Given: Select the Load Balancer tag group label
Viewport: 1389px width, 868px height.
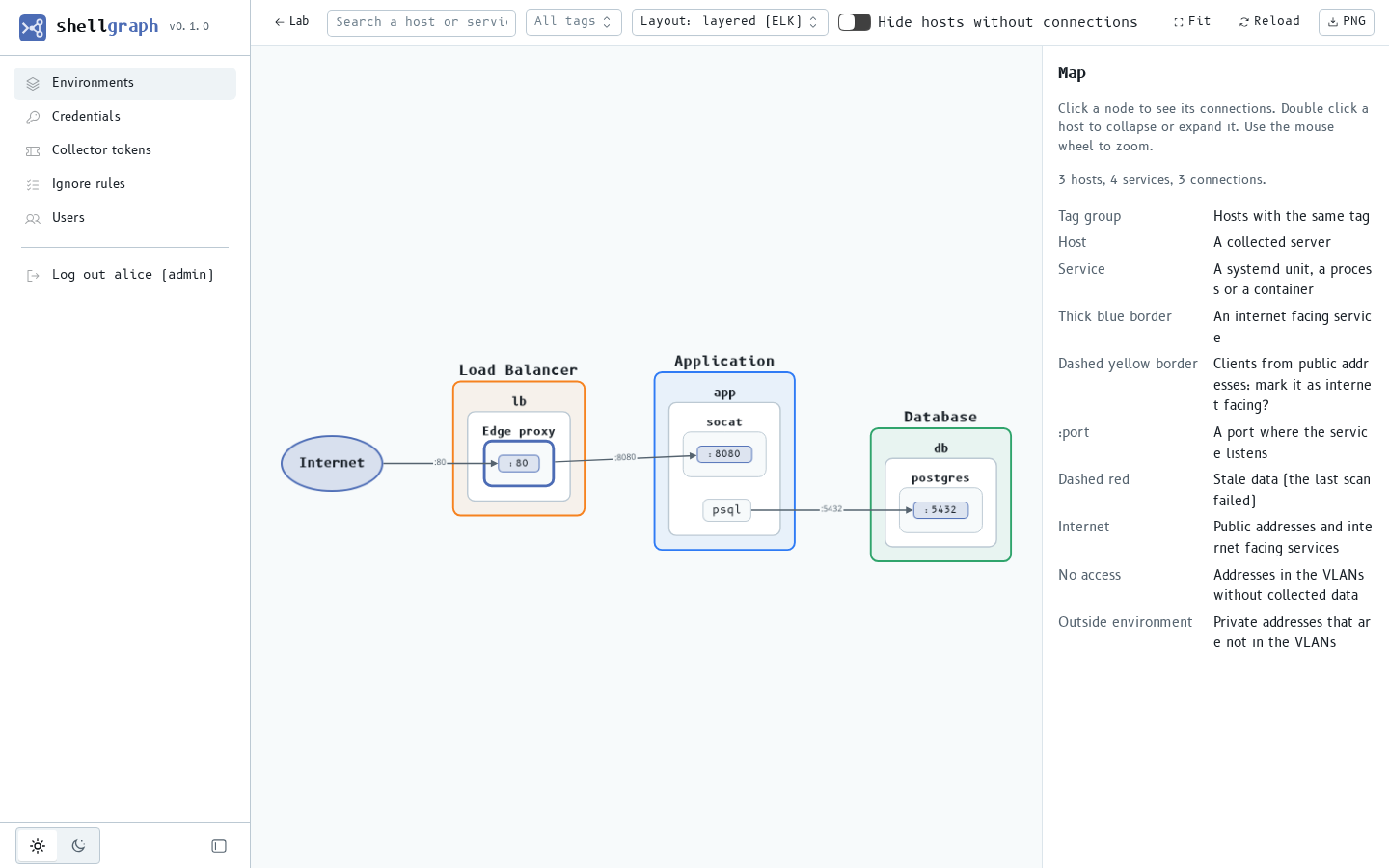Looking at the screenshot, I should [x=518, y=370].
